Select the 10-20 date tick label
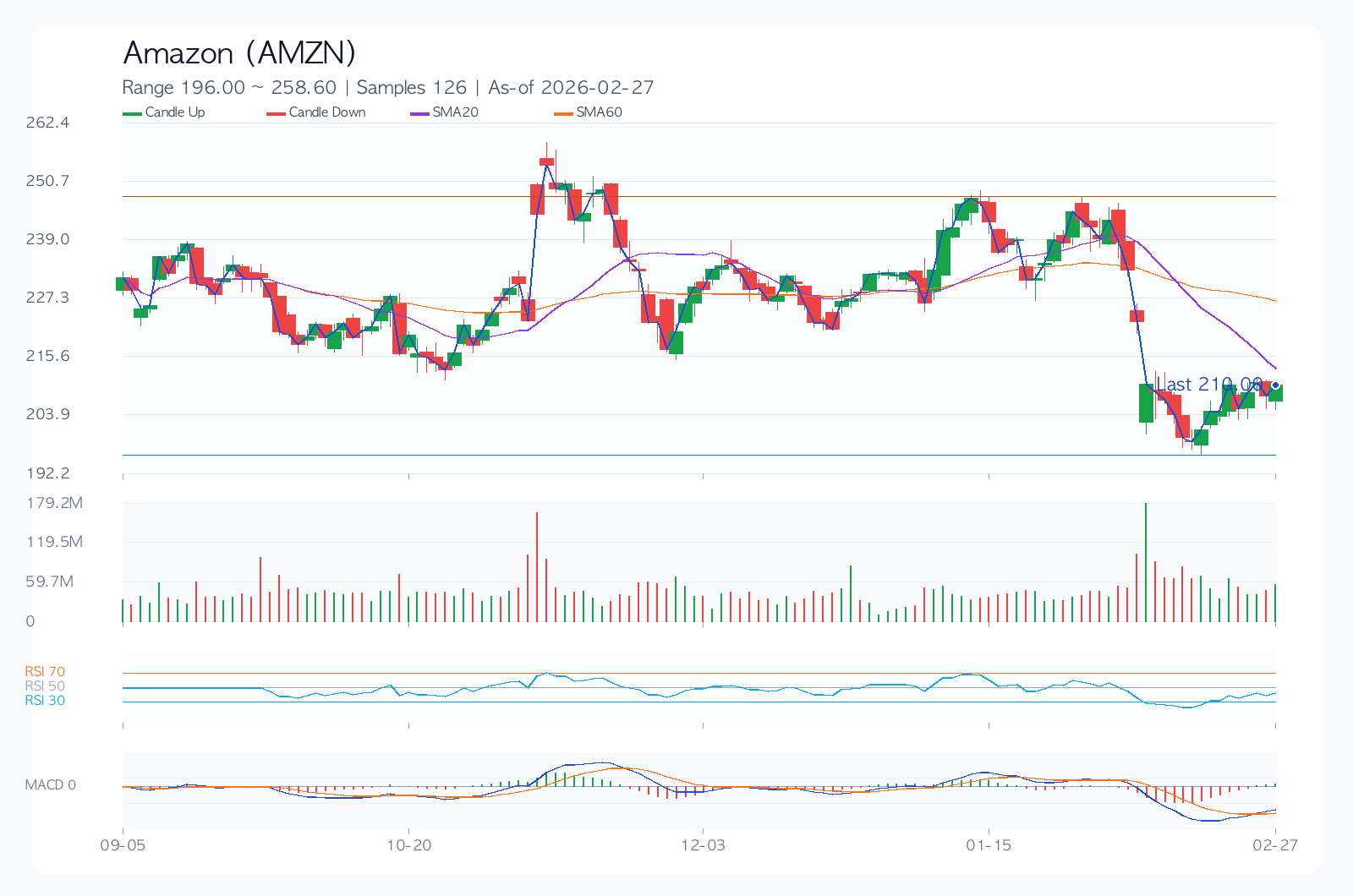This screenshot has width=1353, height=896. click(x=409, y=845)
